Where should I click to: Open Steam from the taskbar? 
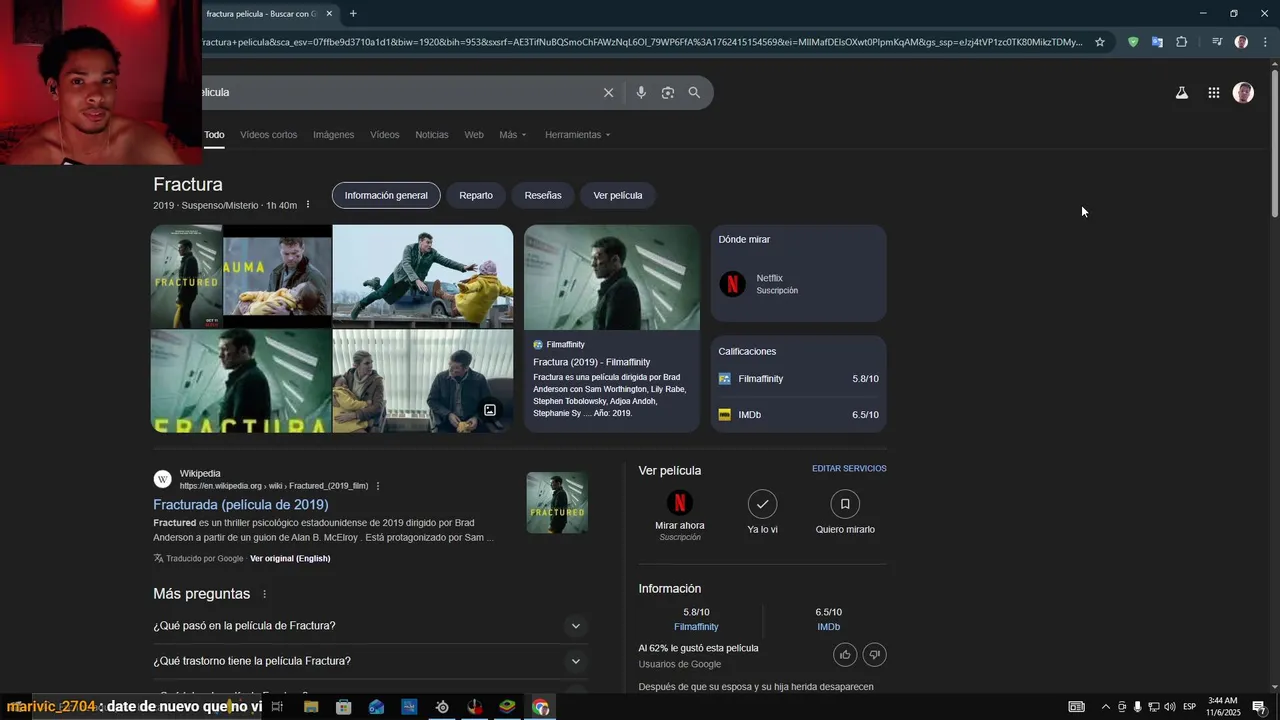click(442, 707)
